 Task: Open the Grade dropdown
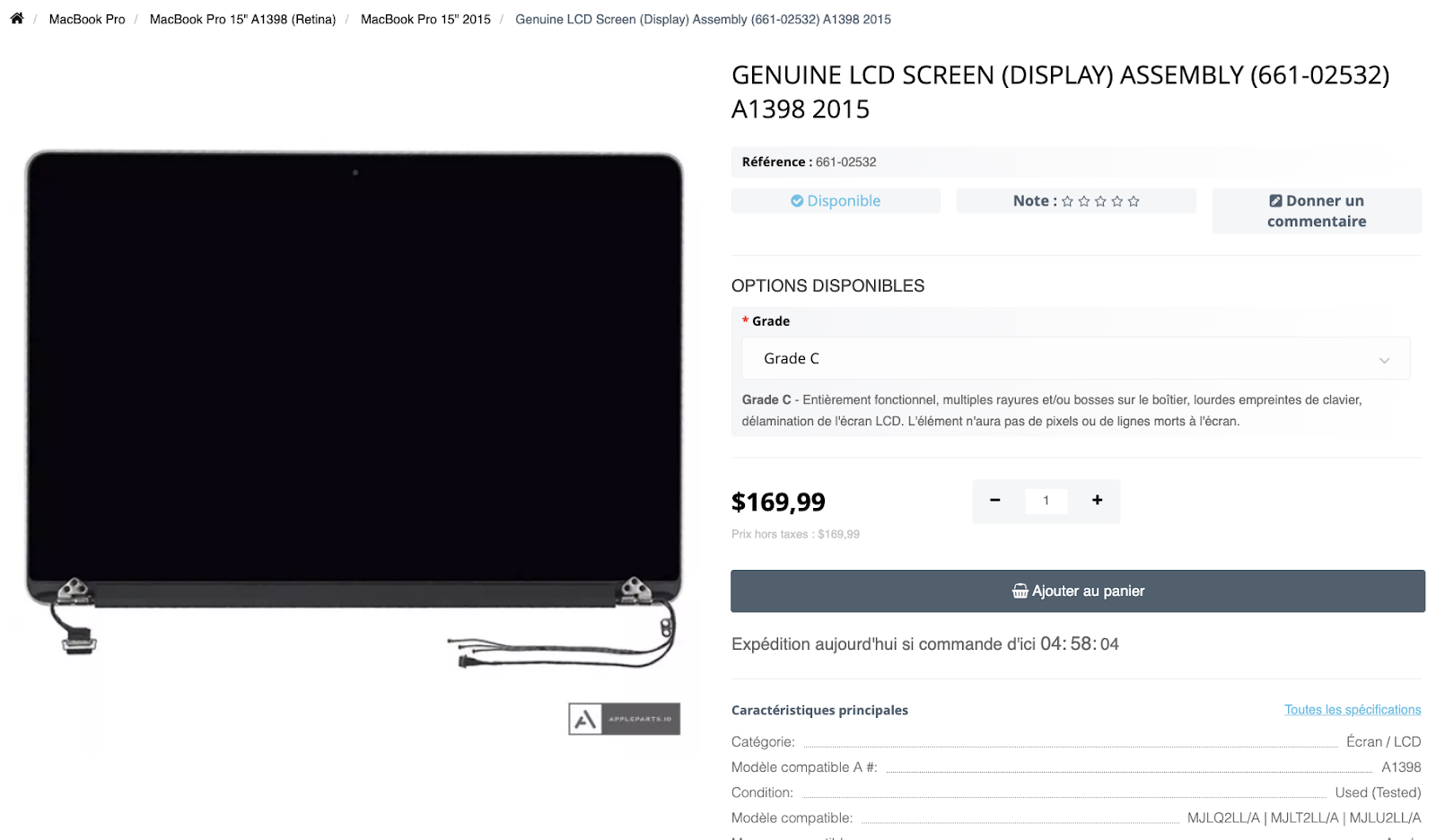1076,358
